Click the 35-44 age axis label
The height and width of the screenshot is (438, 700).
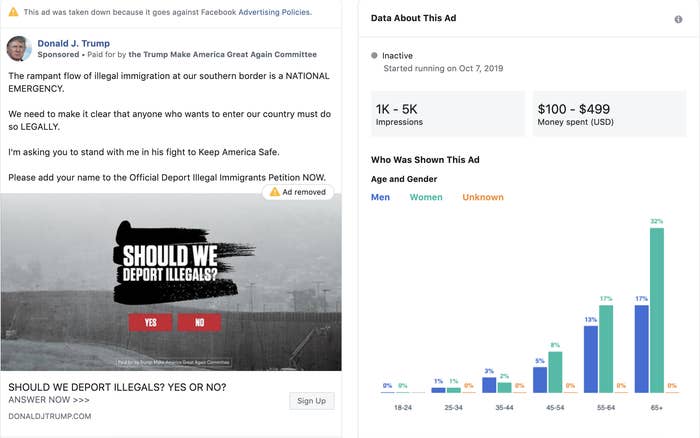pyautogui.click(x=504, y=408)
